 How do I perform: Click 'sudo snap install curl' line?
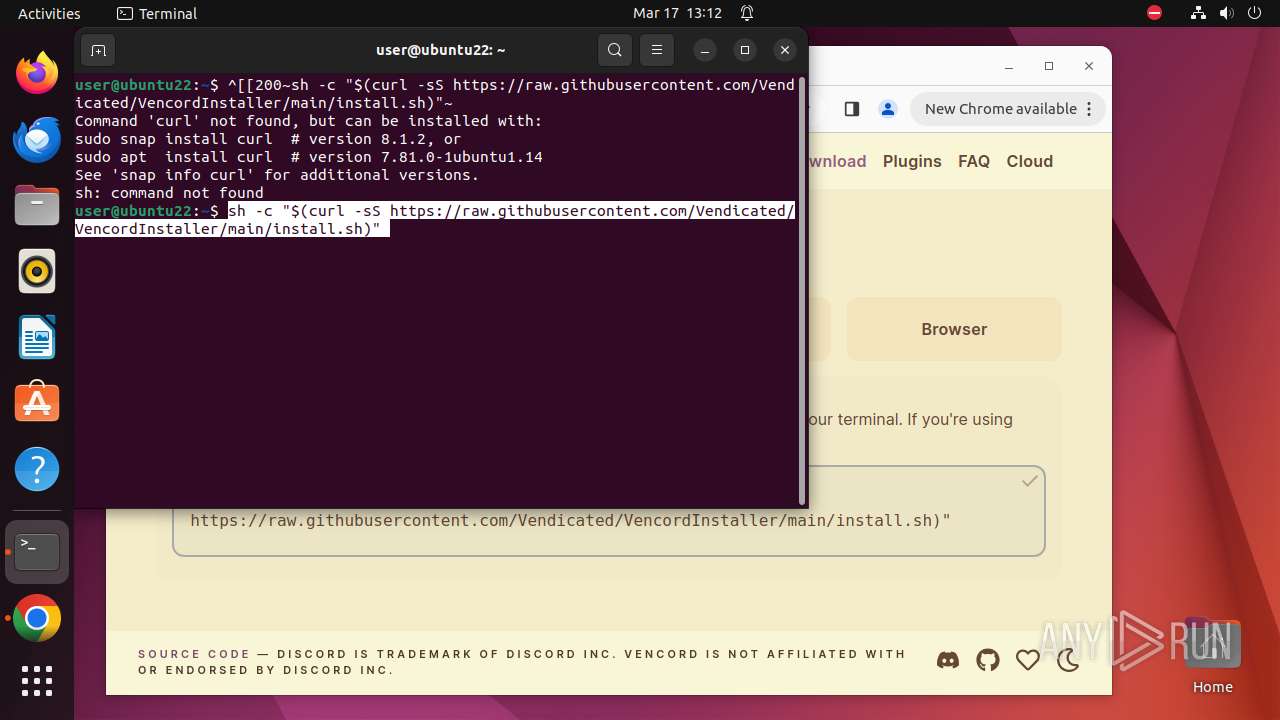268,139
